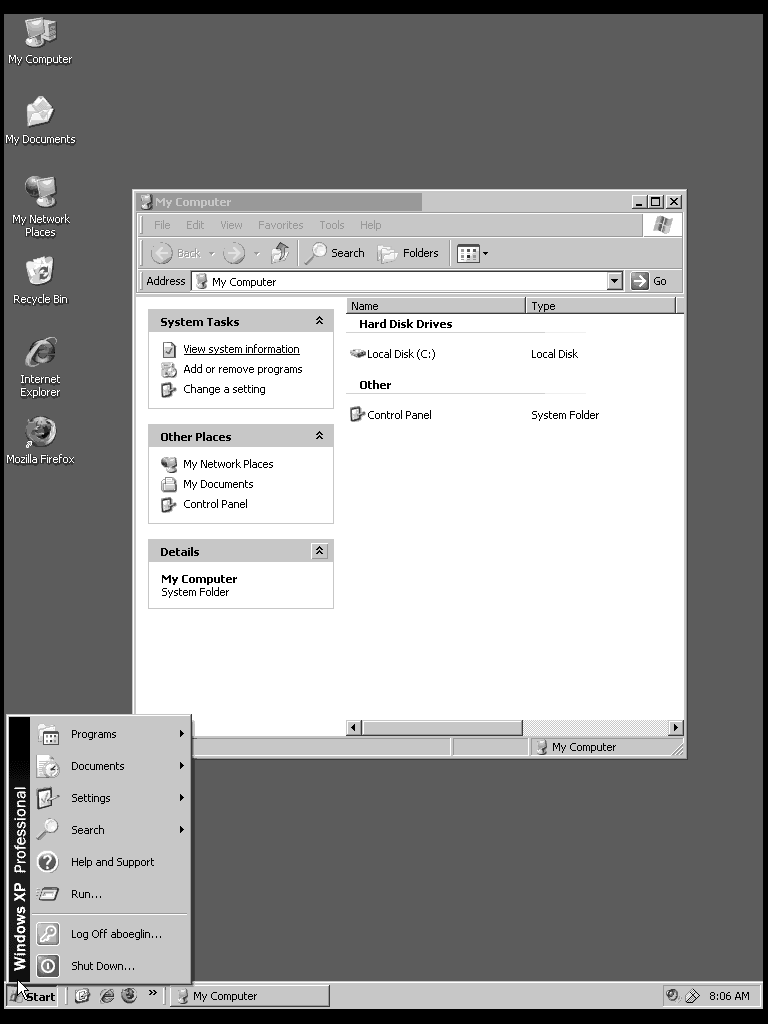Open My Network Places in Other Places

pyautogui.click(x=228, y=464)
